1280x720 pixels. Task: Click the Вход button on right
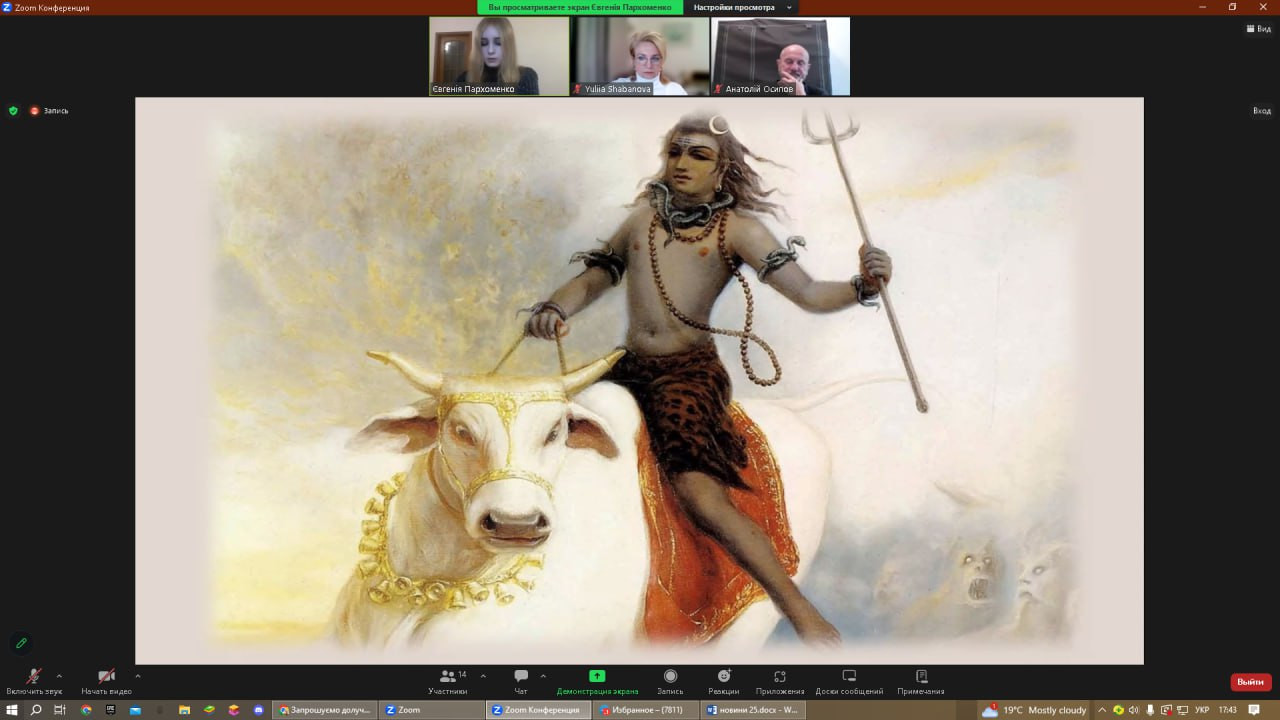(1261, 111)
